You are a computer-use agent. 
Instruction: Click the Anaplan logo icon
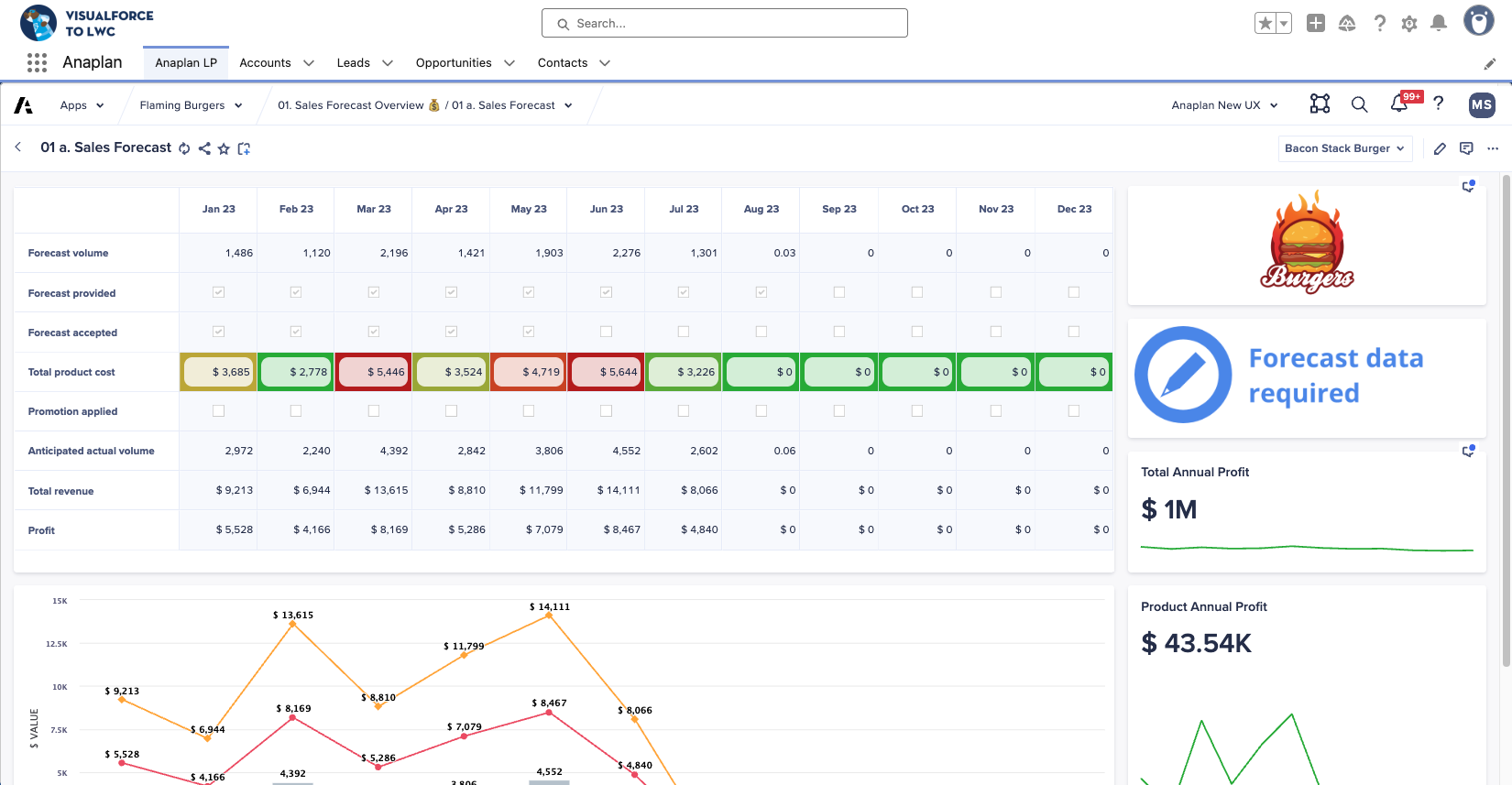pyautogui.click(x=24, y=105)
